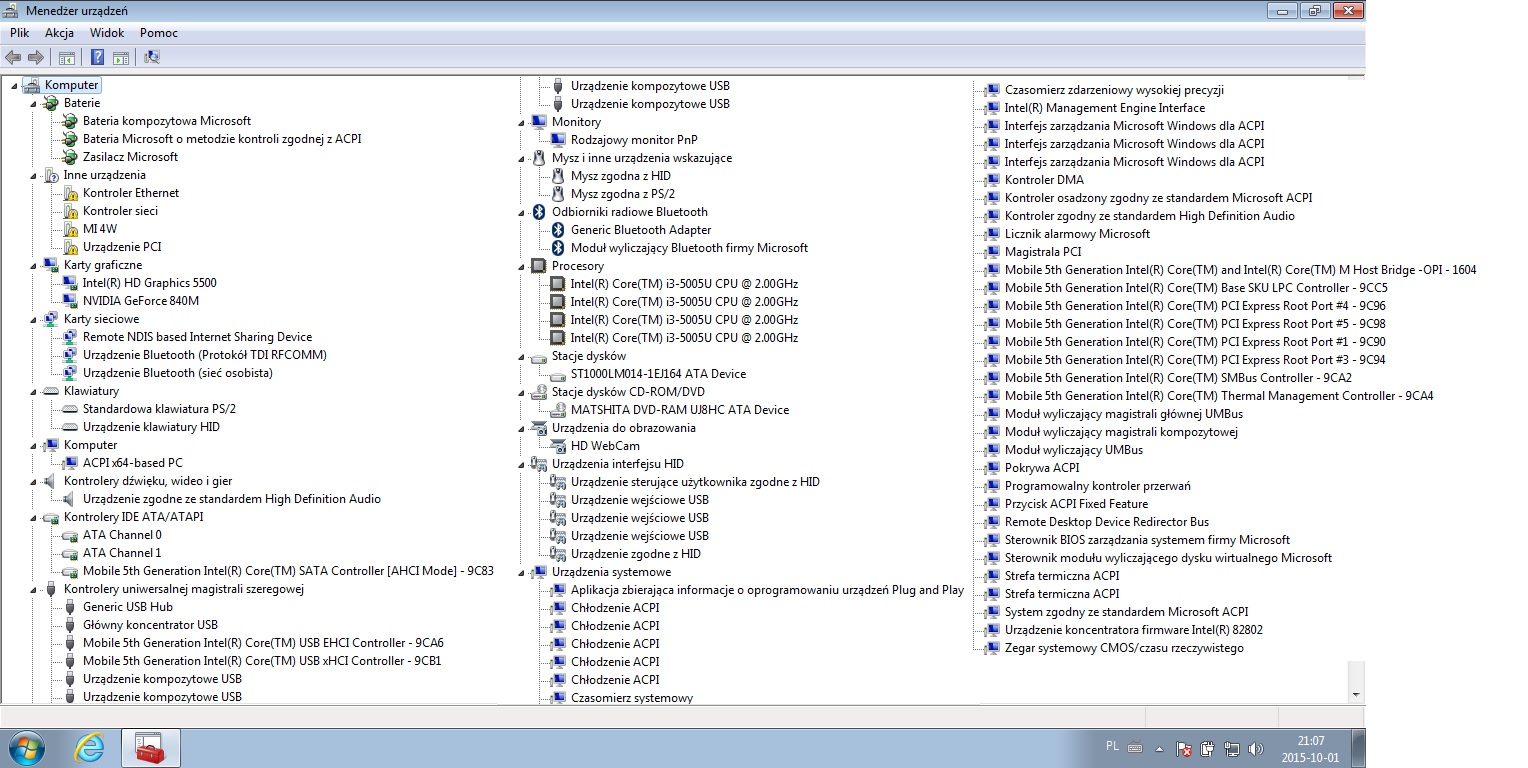Screen dimensions: 1528x768
Task: Click the keyboard icon of Standardowa klawiatura PS/2
Action: [x=70, y=409]
